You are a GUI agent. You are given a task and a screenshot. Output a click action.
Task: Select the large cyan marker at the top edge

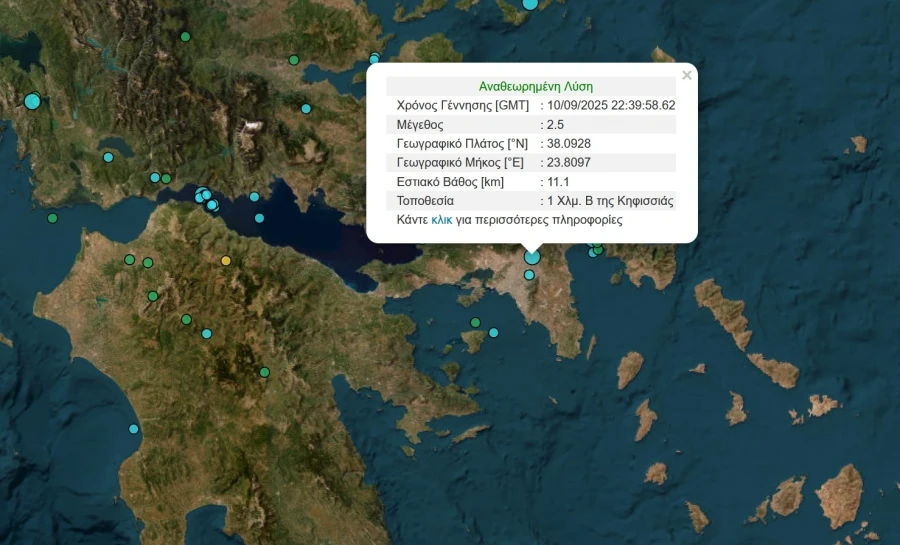530,4
